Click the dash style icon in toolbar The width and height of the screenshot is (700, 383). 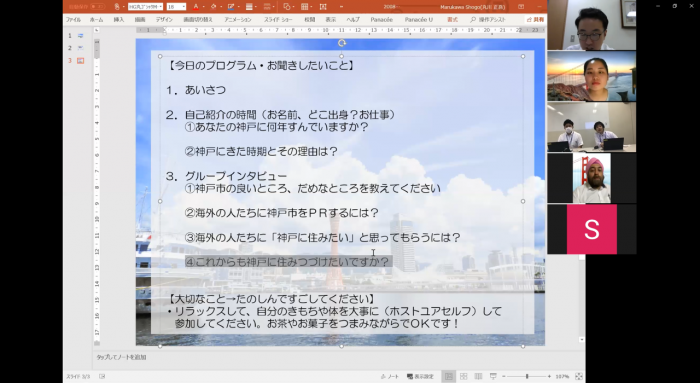(x=267, y=7)
